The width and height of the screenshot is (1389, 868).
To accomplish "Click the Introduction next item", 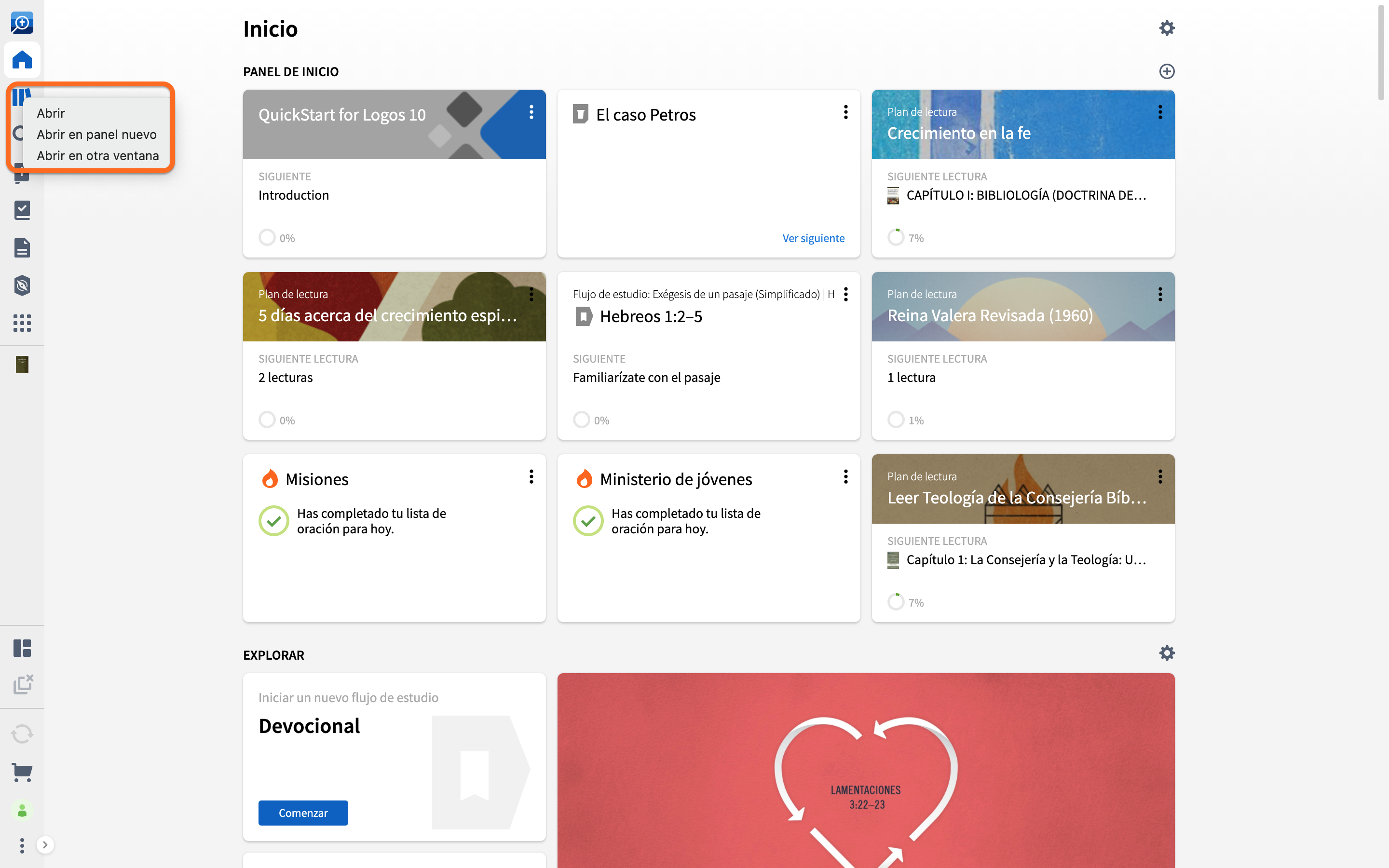I will point(293,195).
